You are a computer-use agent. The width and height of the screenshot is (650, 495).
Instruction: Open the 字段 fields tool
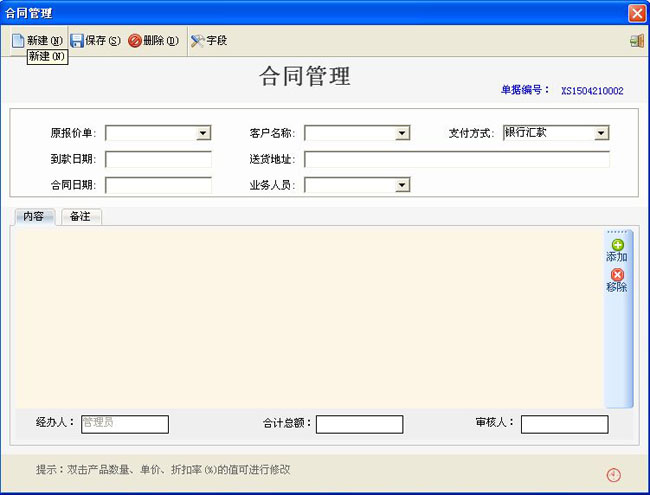coord(209,41)
